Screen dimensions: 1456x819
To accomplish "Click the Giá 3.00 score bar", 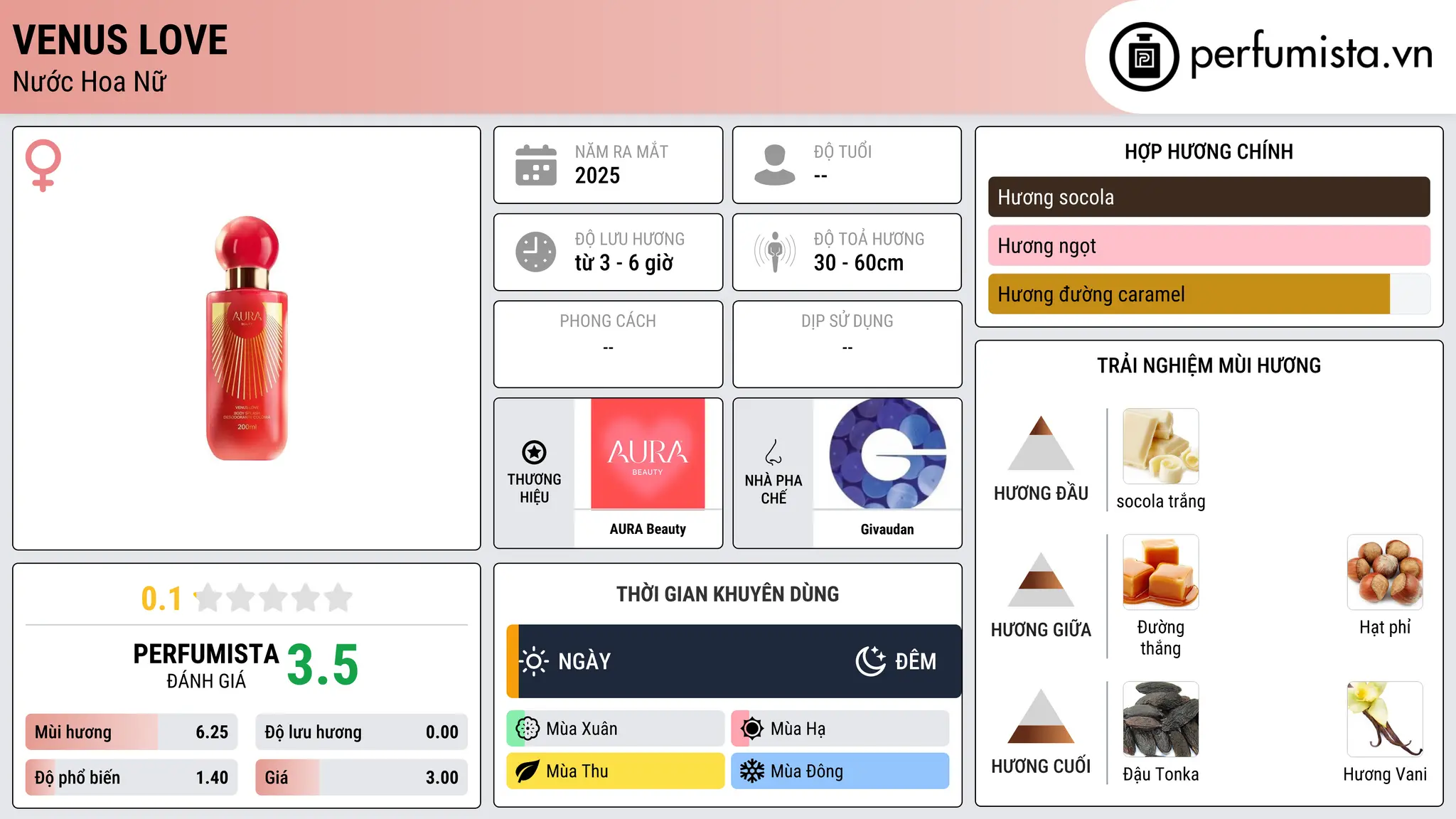I will 361,777.
